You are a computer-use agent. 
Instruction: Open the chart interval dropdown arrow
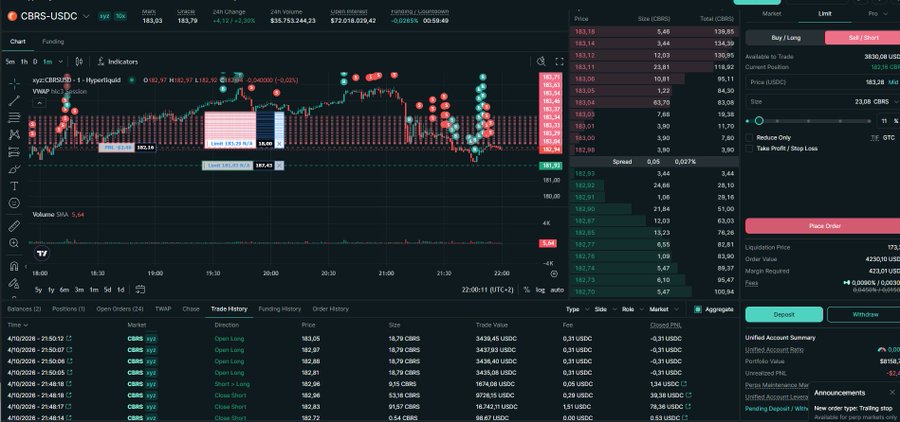pos(61,61)
